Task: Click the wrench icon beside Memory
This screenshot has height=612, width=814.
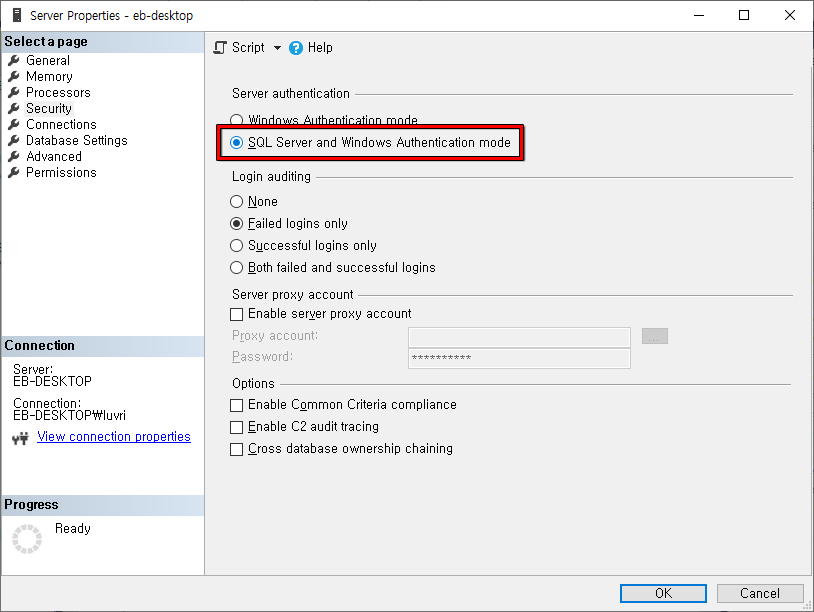Action: click(14, 77)
